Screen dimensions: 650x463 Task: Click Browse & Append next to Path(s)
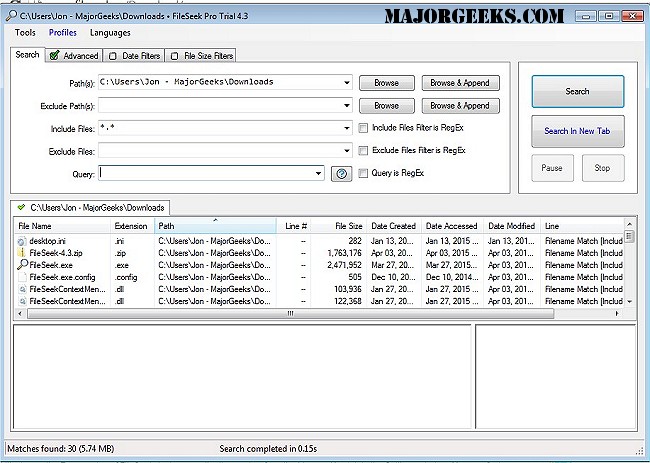pos(460,83)
